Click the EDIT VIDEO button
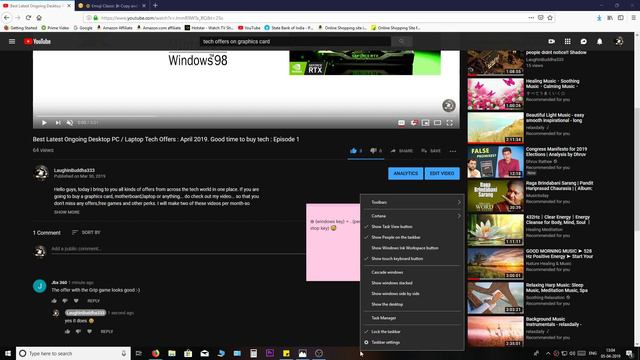This screenshot has width=640, height=360. click(442, 173)
